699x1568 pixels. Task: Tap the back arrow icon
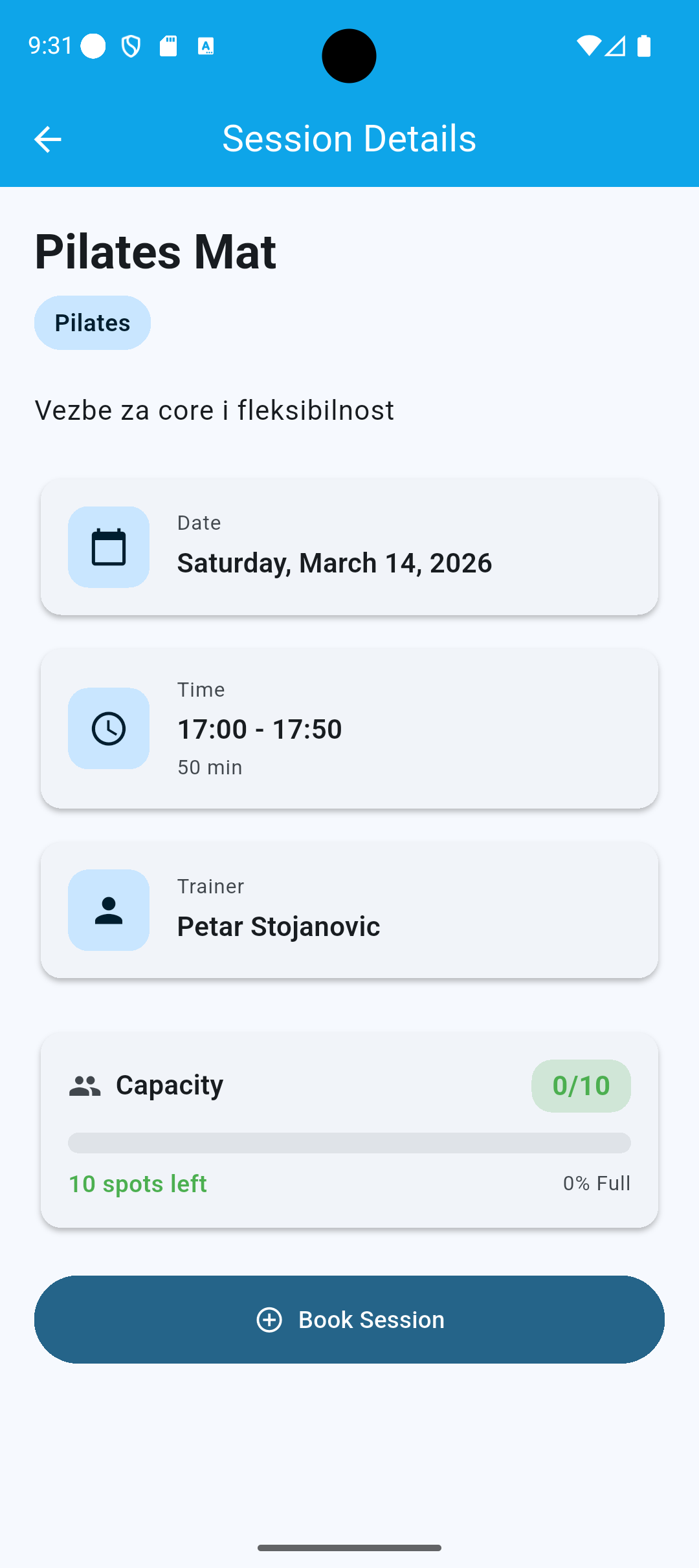(47, 139)
